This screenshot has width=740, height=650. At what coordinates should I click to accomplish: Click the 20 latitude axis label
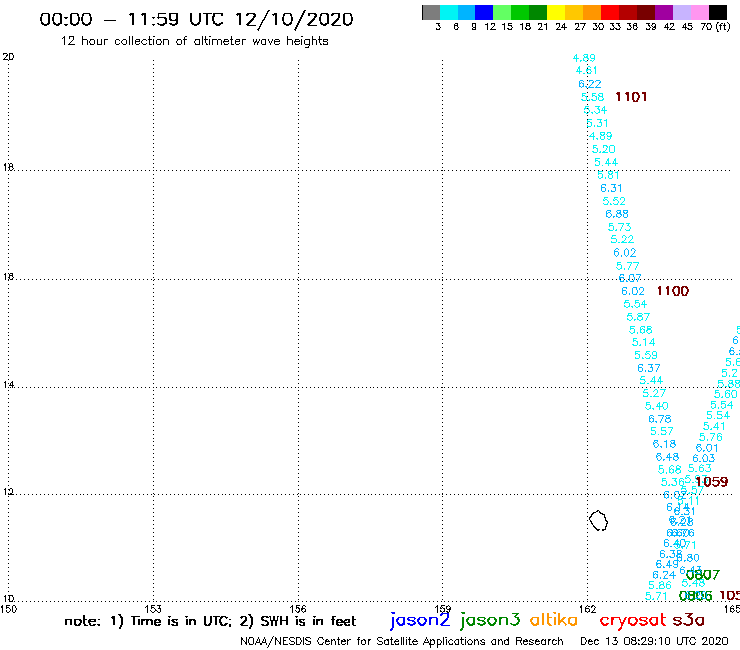8,57
